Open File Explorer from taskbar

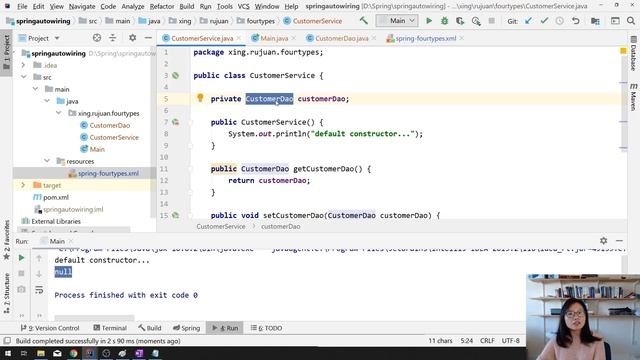[41, 353]
